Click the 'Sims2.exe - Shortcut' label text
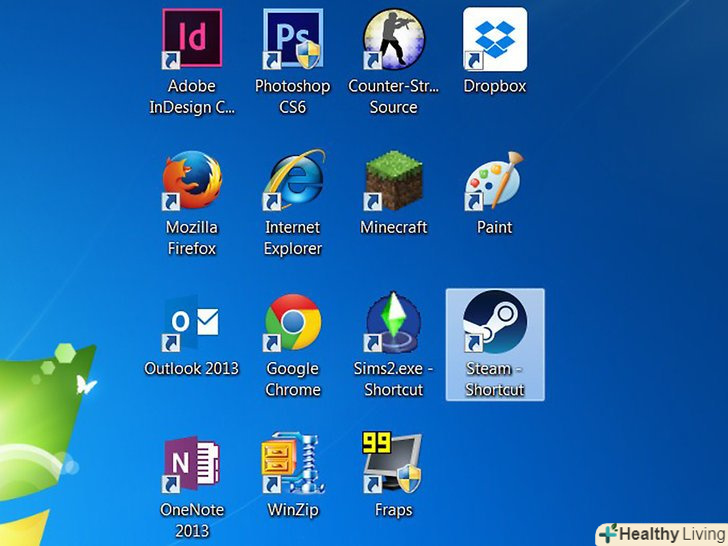This screenshot has width=728, height=546. pos(393,379)
